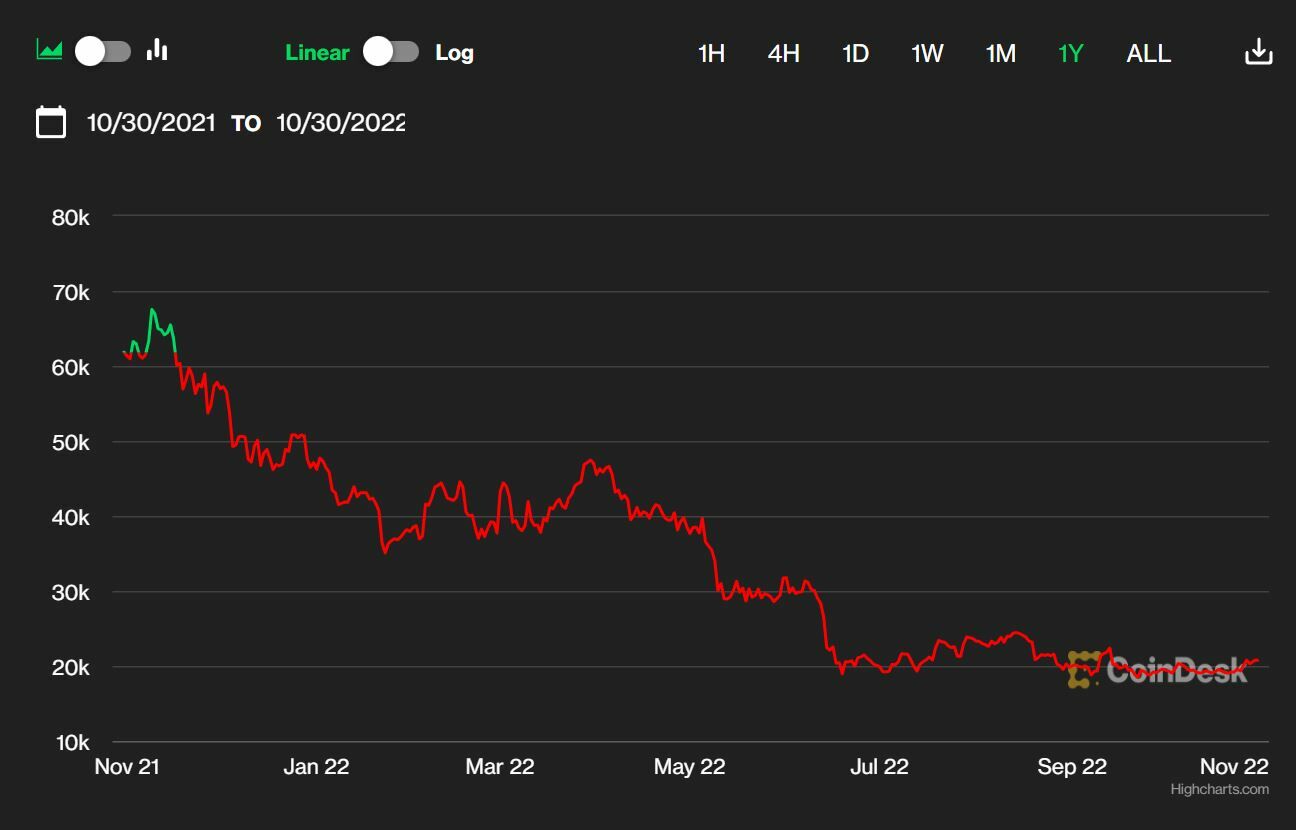Viewport: 1296px width, 830px height.
Task: Toggle Linear/Log scale switch
Action: pyautogui.click(x=391, y=52)
